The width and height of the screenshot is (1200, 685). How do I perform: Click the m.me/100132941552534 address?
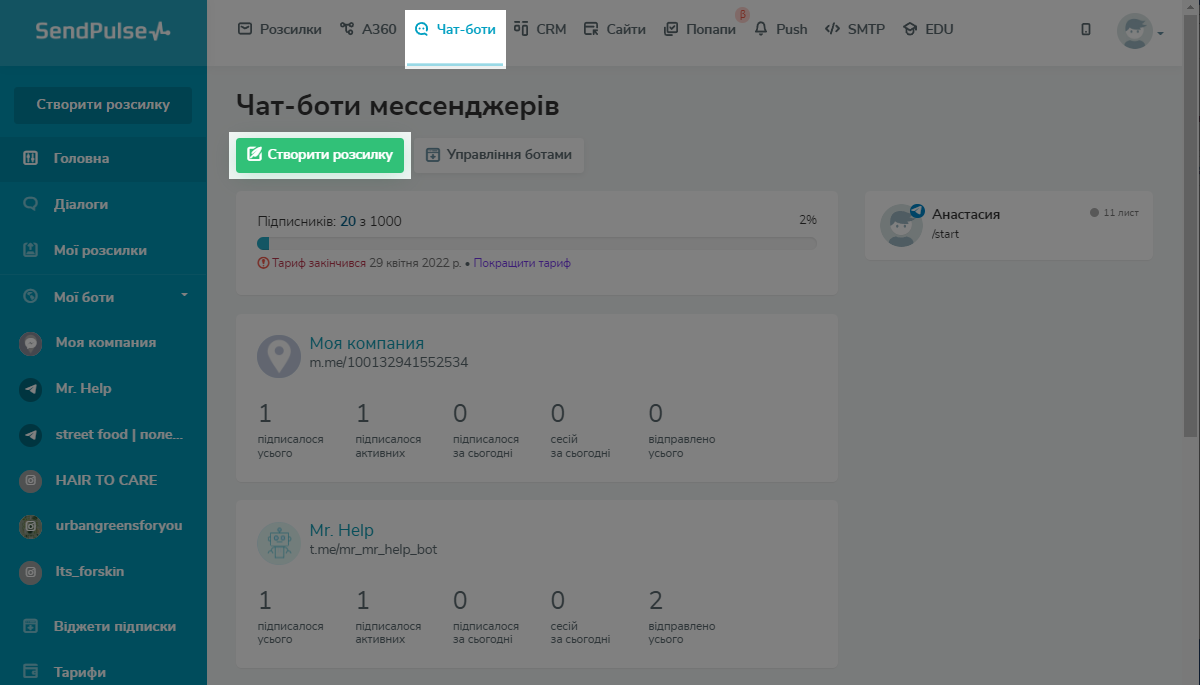point(389,362)
